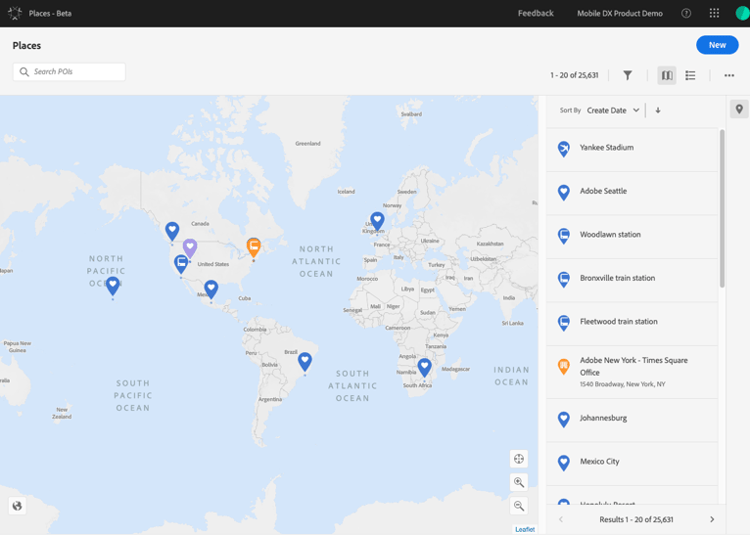Go to next results page
This screenshot has width=750, height=535.
tap(712, 519)
